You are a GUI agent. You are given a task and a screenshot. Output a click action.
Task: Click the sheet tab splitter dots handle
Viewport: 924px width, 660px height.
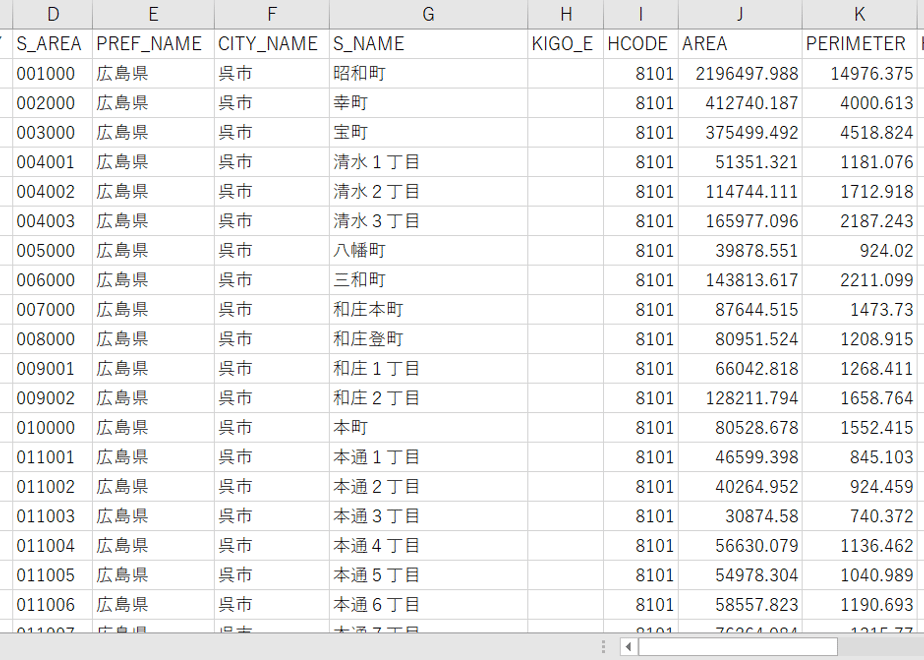(603, 647)
